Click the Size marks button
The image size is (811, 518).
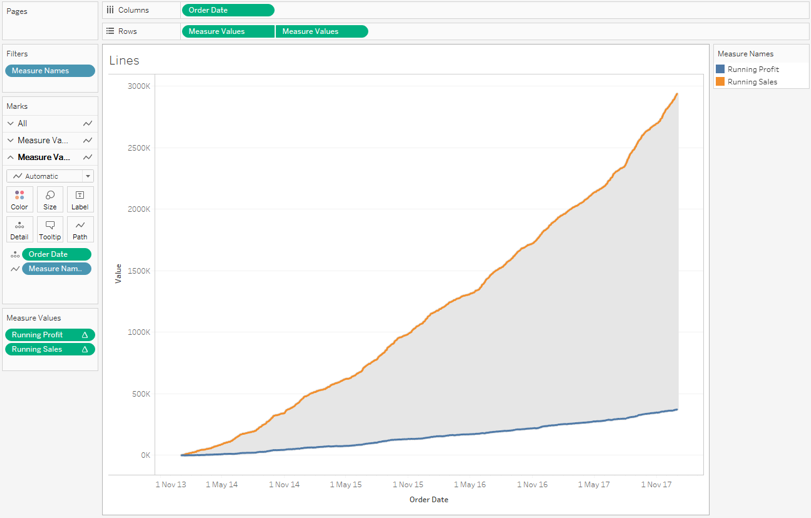point(50,200)
